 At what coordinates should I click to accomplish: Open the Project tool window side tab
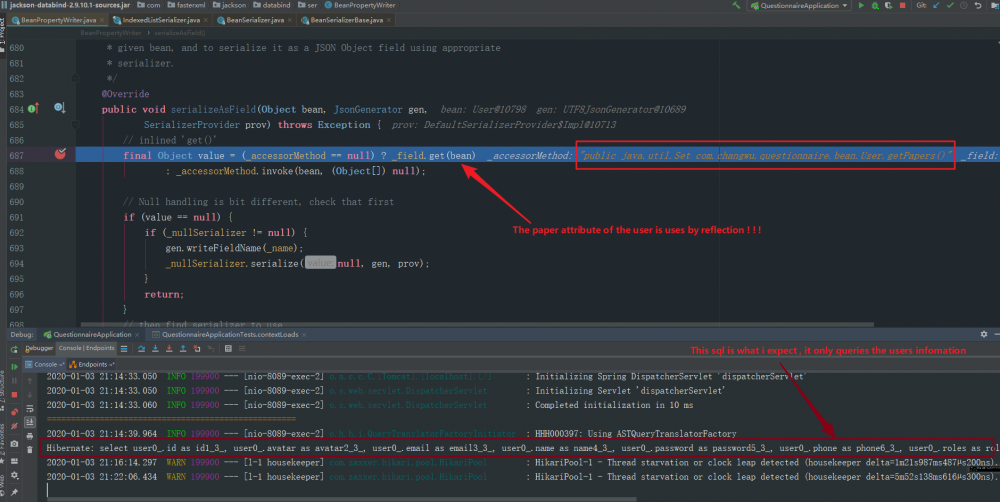(3, 35)
